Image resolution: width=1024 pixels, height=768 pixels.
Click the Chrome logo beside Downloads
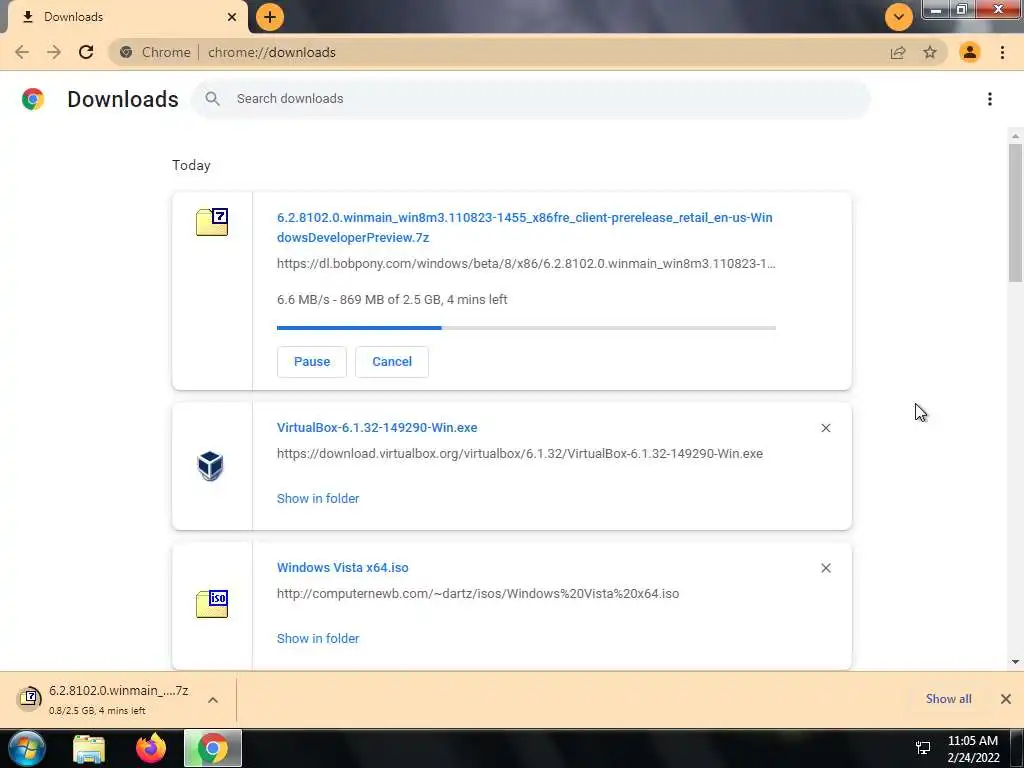point(33,99)
